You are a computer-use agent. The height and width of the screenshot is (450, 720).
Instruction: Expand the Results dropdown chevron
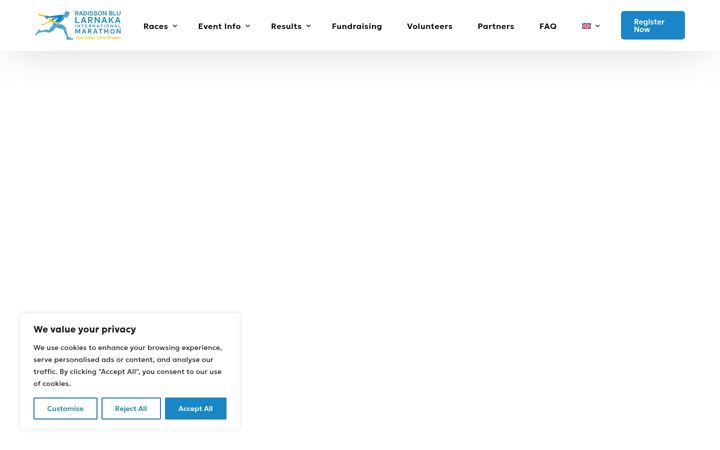tap(309, 26)
